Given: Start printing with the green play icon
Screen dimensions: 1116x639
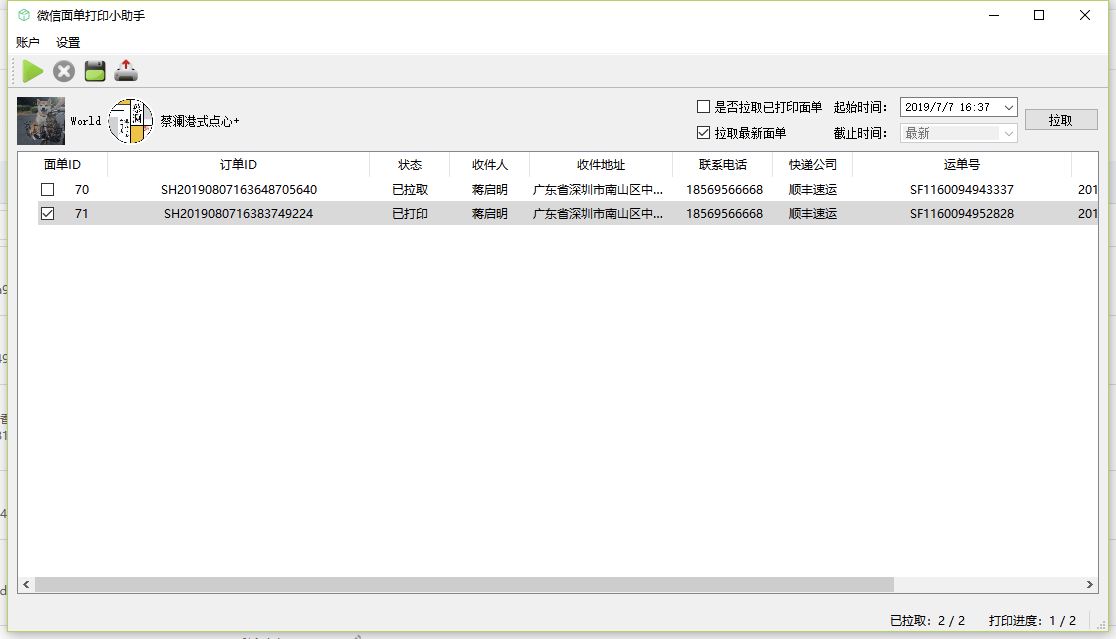Looking at the screenshot, I should point(32,71).
